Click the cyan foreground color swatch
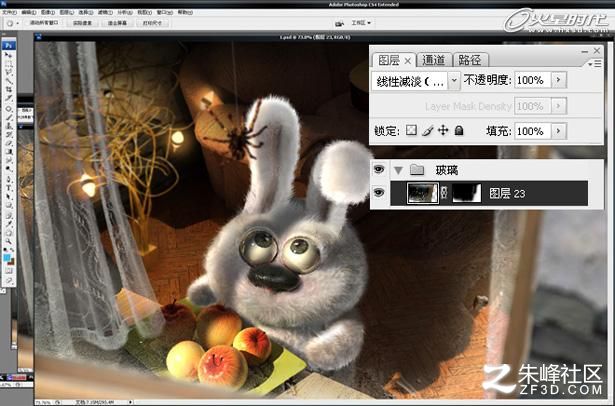 (7, 257)
